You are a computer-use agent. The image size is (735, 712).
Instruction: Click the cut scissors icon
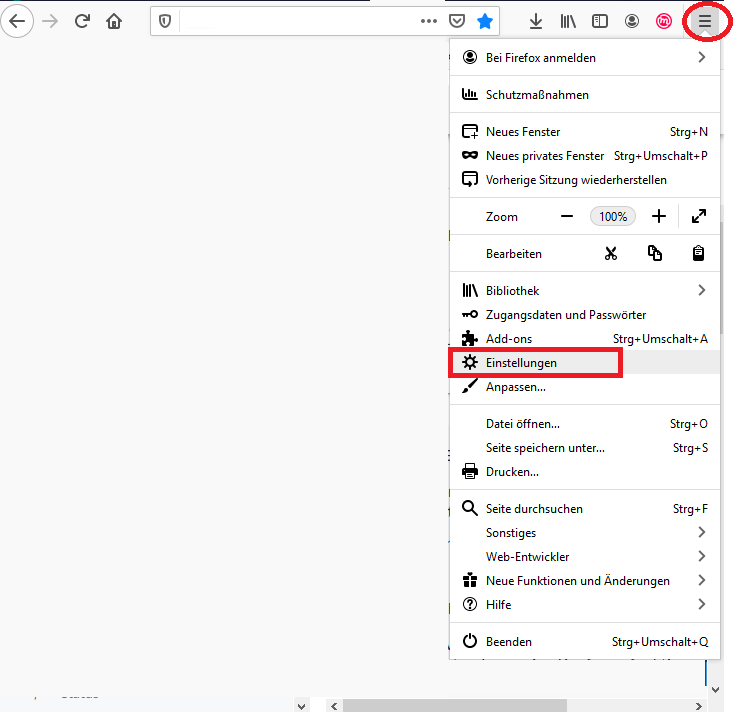click(x=611, y=254)
